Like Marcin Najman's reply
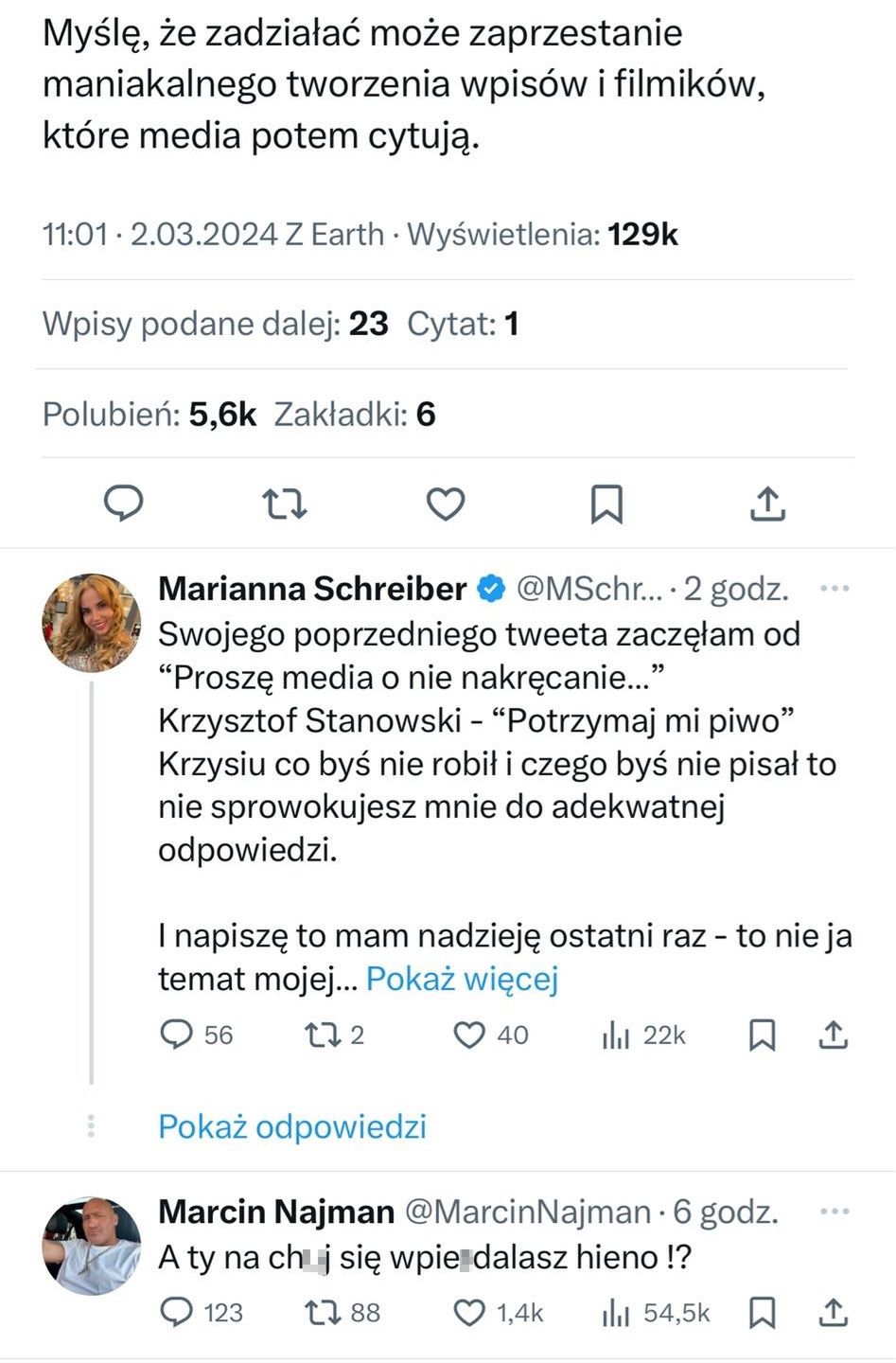Screen dimensions: 896x1363 [469, 1312]
